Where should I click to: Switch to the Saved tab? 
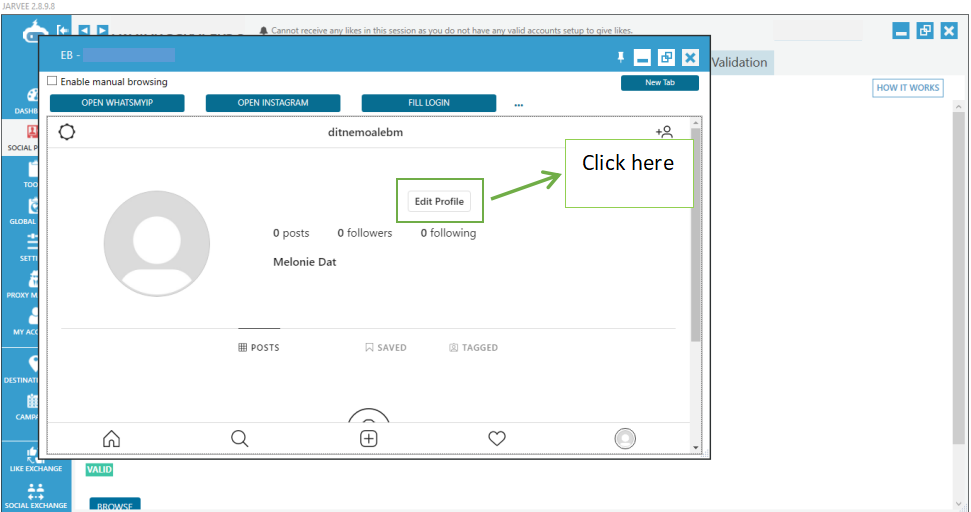386,347
